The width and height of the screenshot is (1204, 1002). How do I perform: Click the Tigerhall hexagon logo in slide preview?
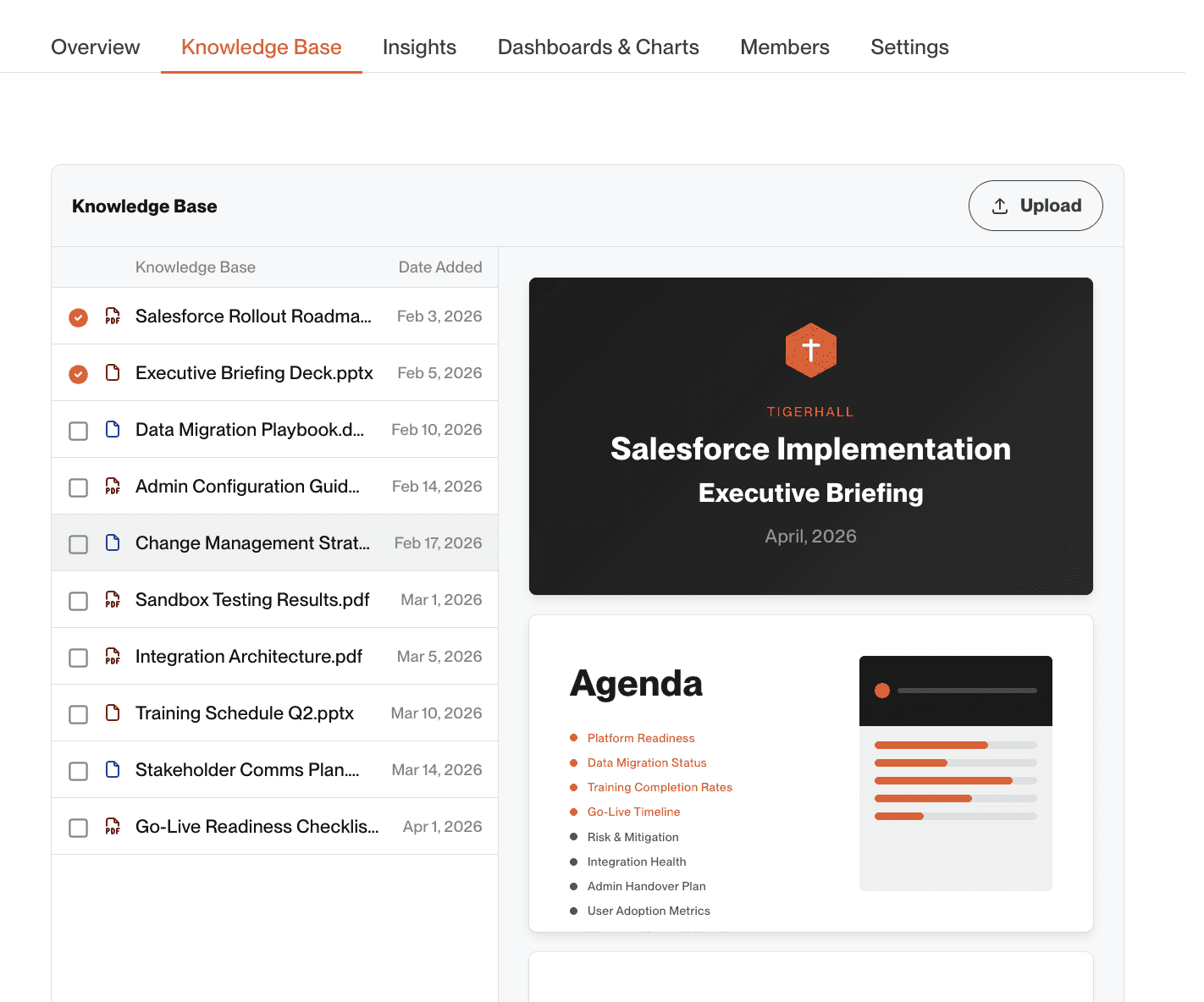tap(811, 350)
